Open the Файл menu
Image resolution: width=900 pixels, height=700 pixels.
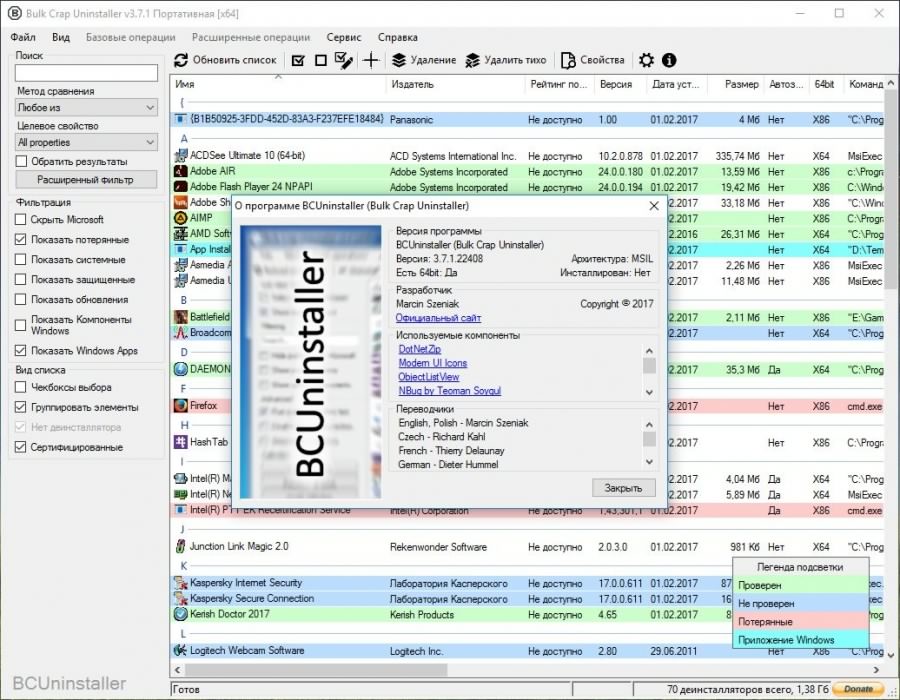click(22, 37)
